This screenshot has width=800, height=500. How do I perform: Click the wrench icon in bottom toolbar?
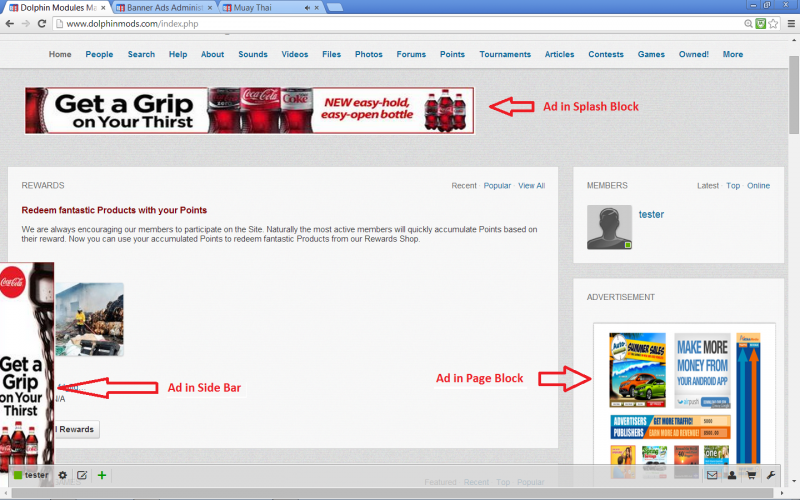click(x=770, y=475)
